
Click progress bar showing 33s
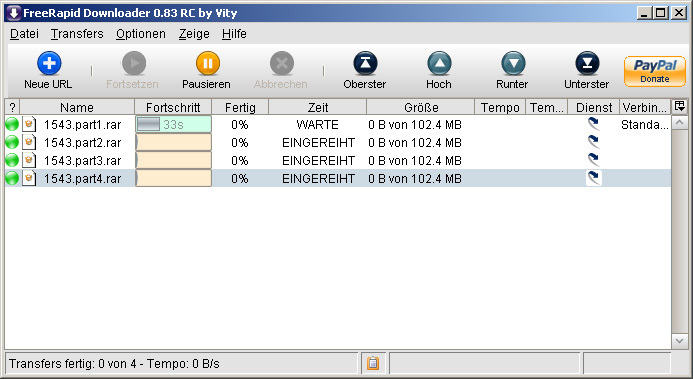tap(173, 125)
